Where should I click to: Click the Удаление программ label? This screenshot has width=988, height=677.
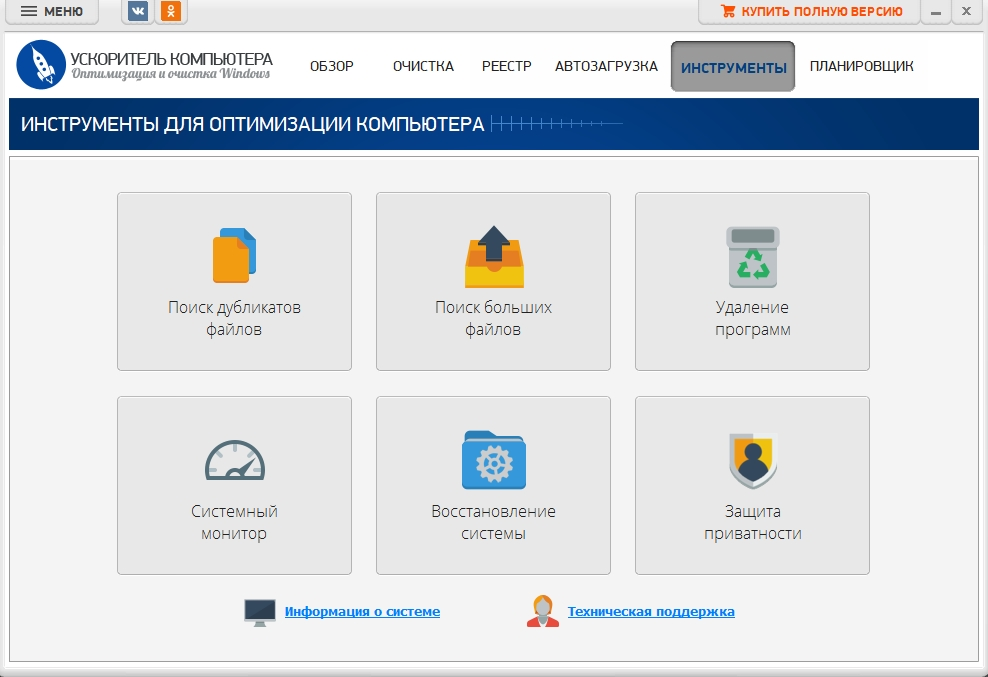[x=752, y=318]
